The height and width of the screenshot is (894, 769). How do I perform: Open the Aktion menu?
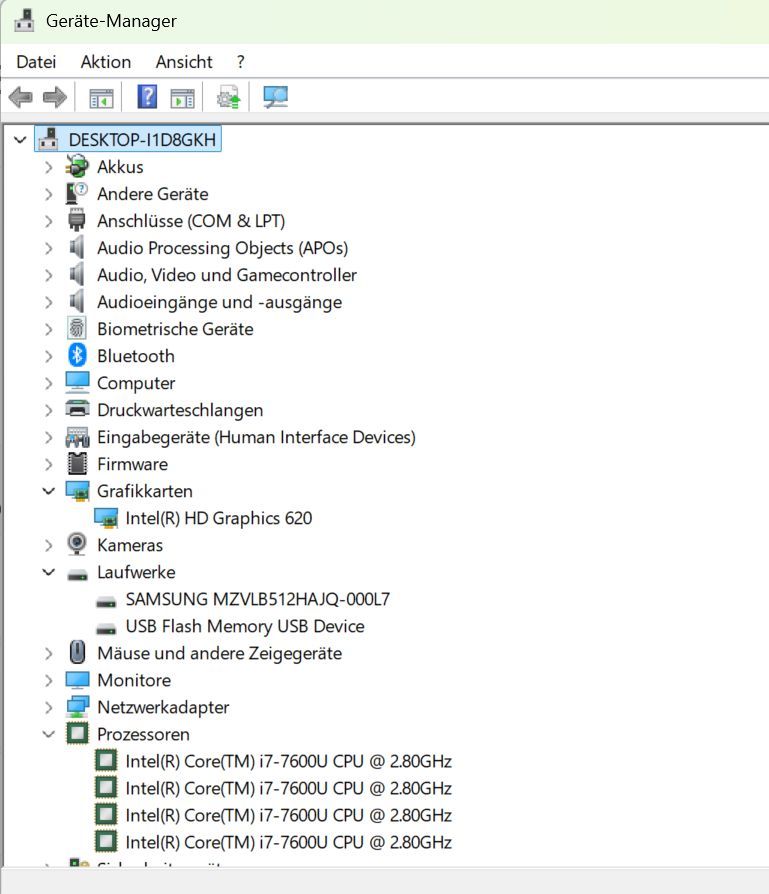point(105,62)
